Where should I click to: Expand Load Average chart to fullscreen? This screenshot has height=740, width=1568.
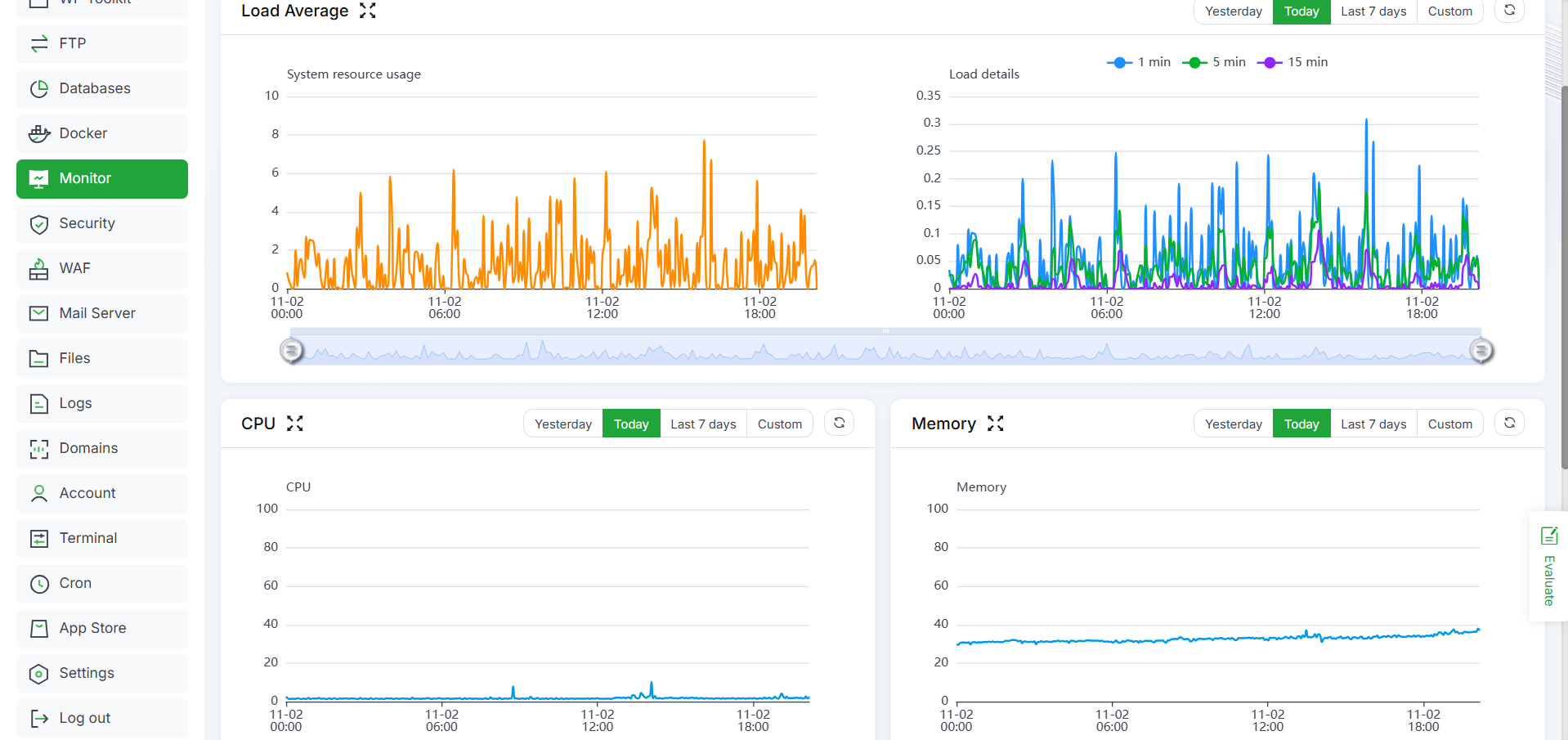368,11
